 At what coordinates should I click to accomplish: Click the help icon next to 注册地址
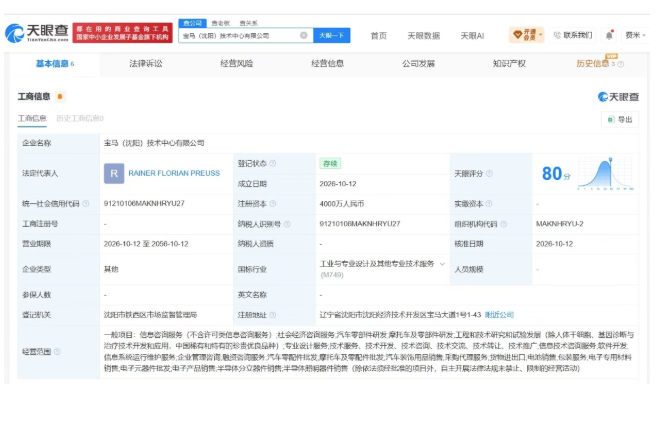273,315
